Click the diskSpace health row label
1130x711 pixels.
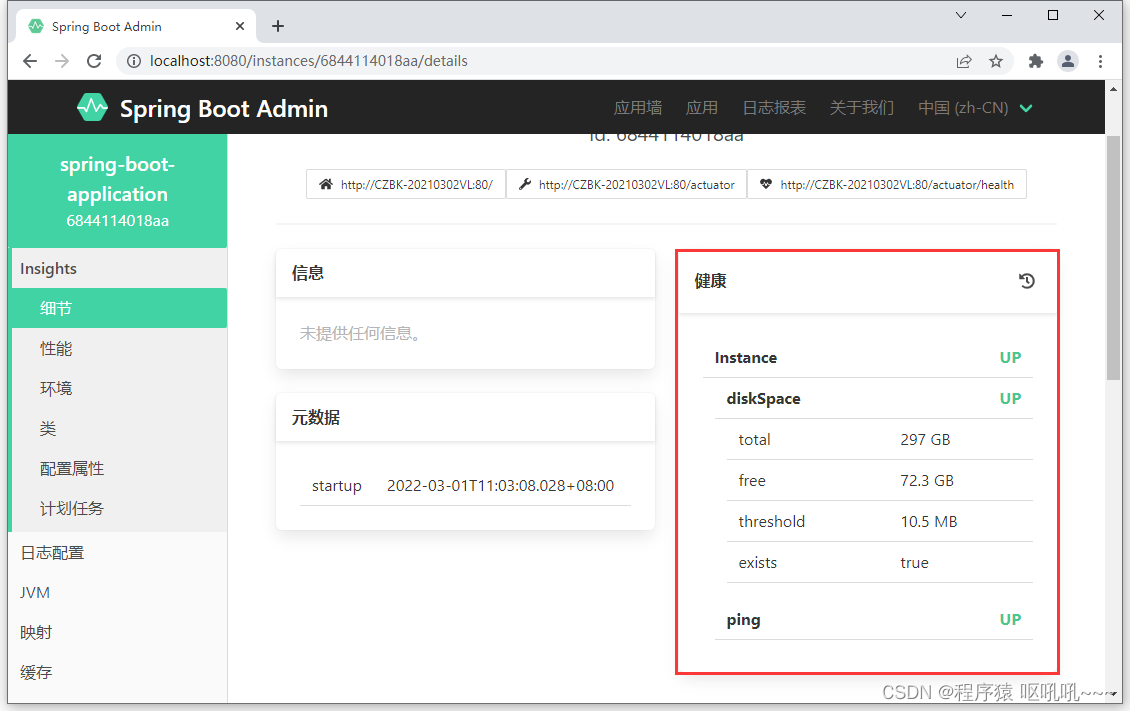click(763, 399)
